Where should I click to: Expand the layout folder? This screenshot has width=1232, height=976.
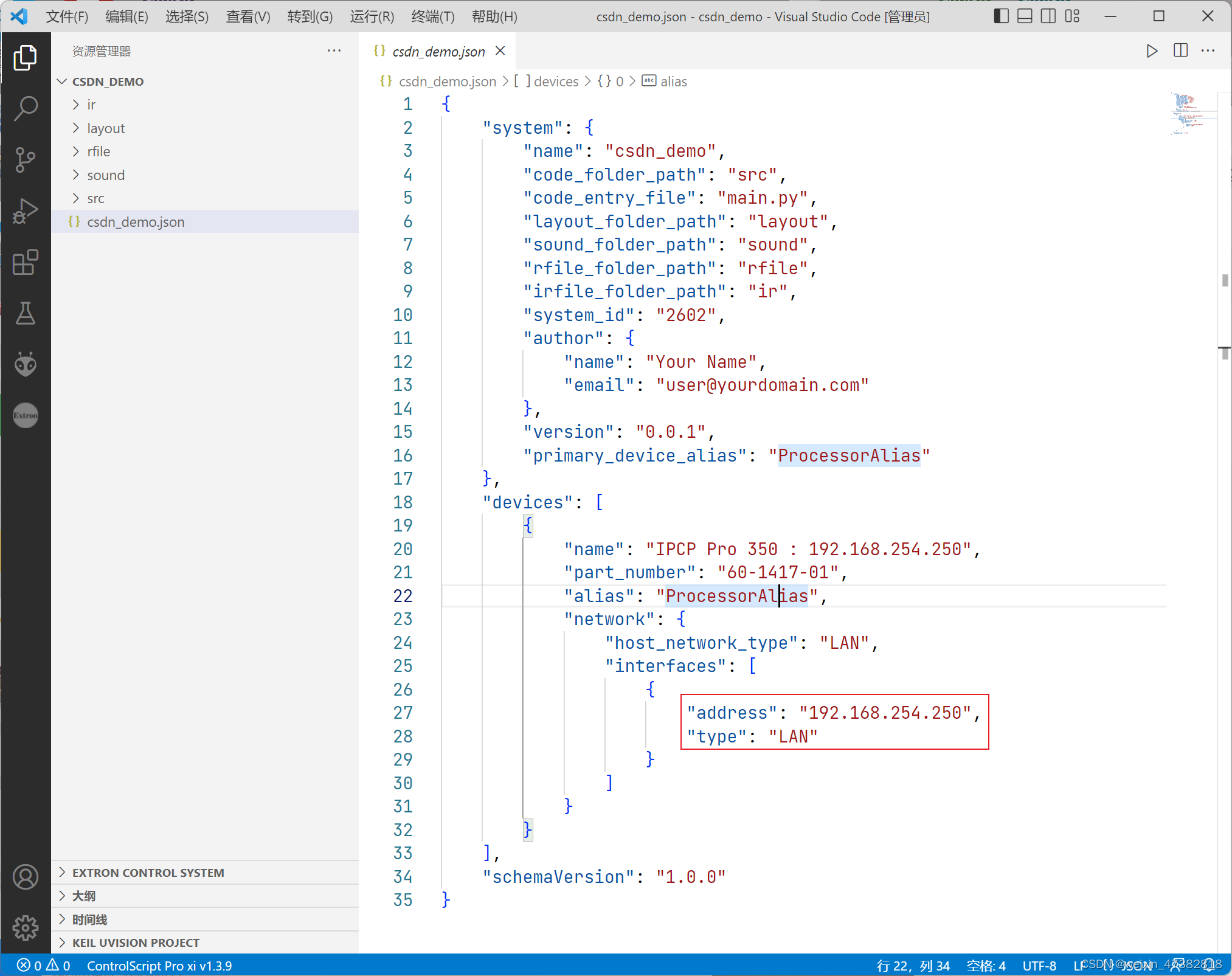coord(106,128)
